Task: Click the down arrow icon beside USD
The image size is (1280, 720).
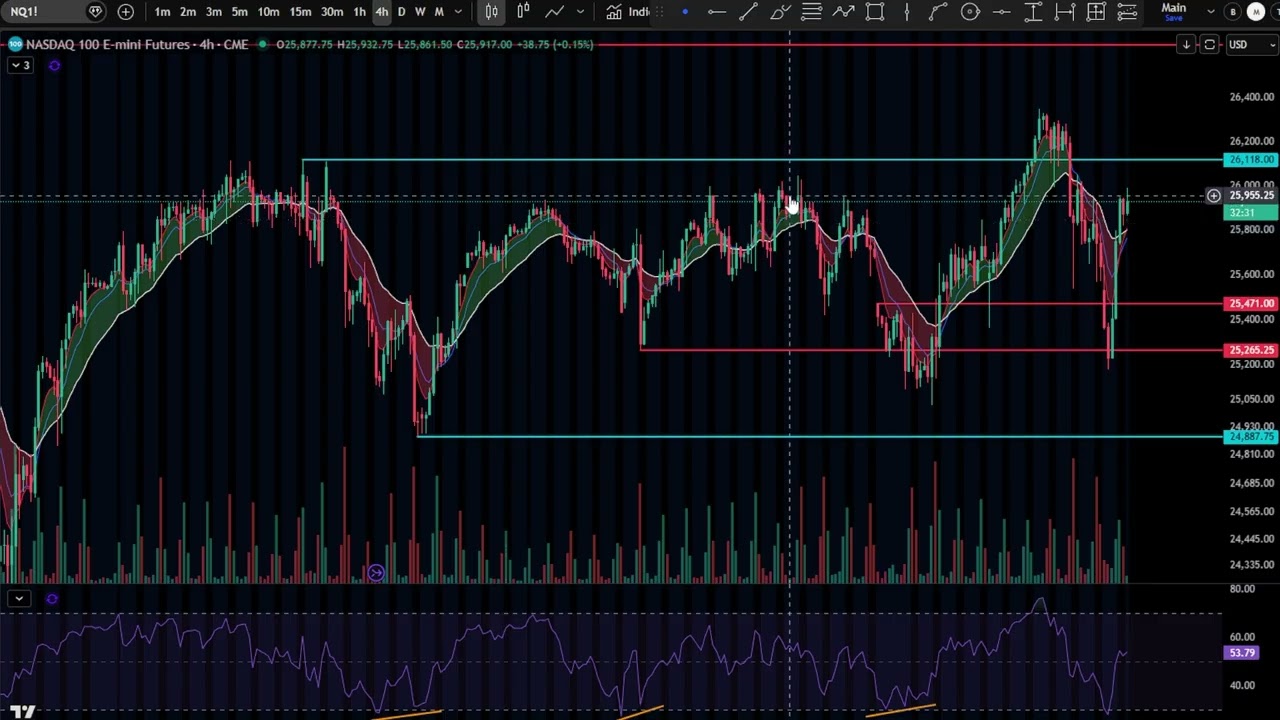Action: coord(1186,45)
